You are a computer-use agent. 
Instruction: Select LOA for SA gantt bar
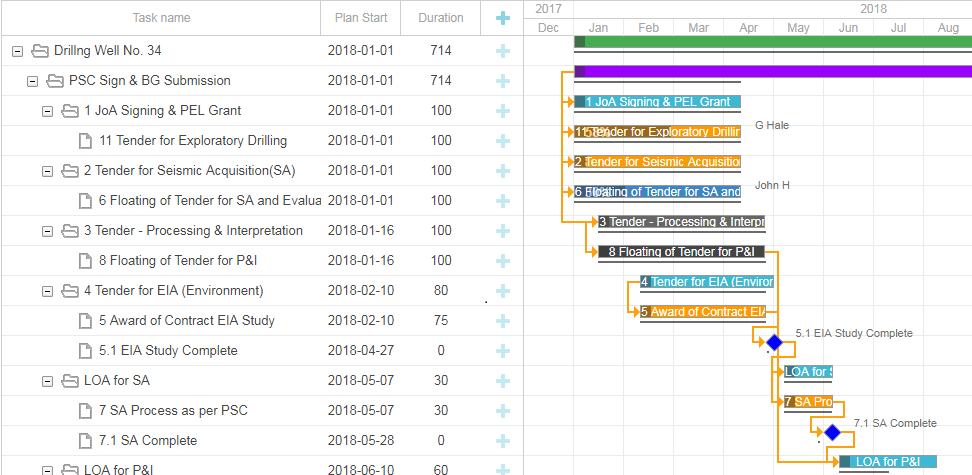808,371
